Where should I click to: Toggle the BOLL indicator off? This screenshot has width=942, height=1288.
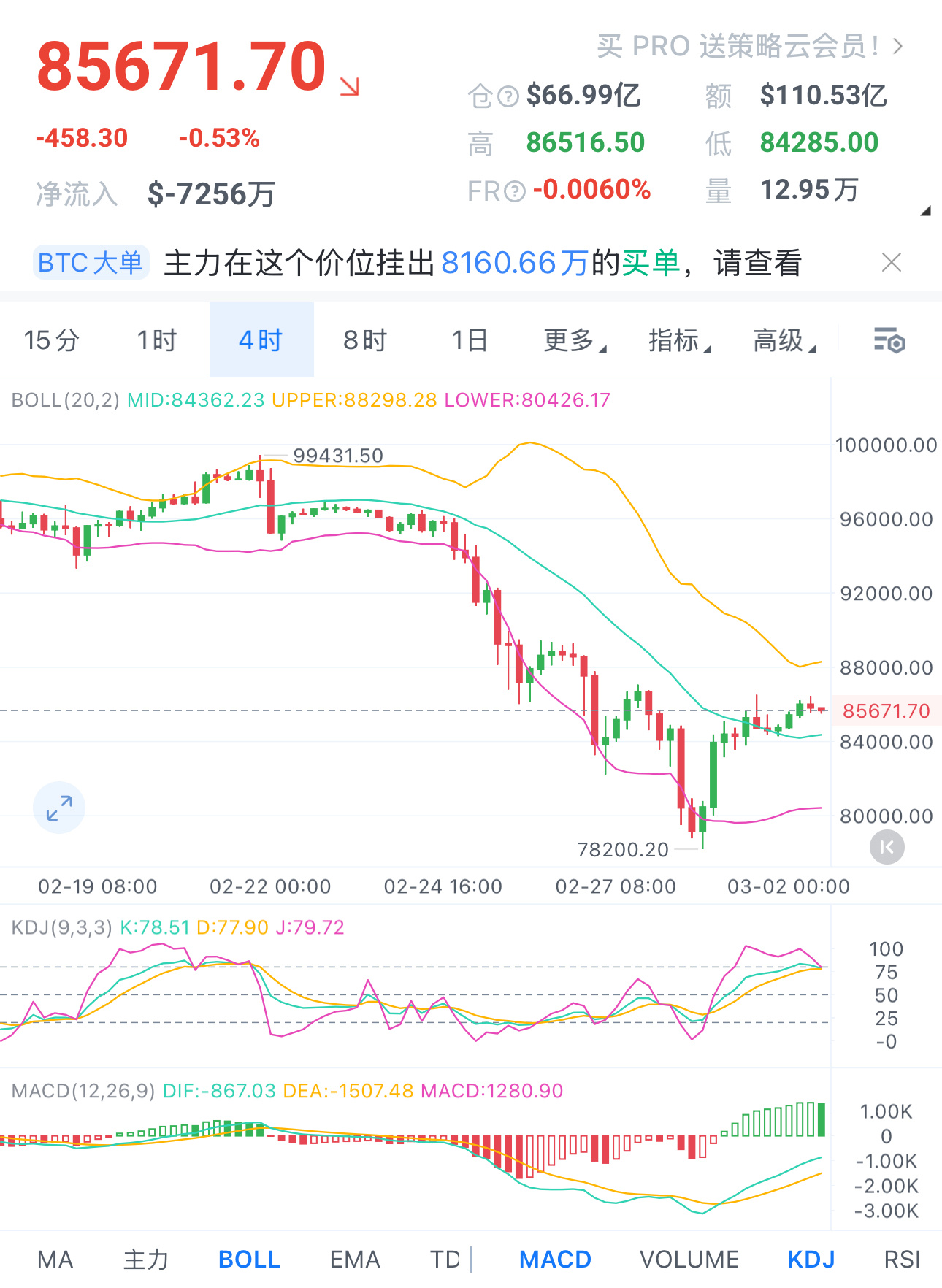(x=249, y=1260)
